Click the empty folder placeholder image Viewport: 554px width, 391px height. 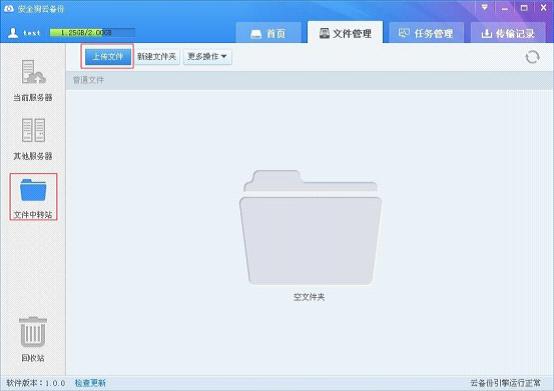point(310,227)
